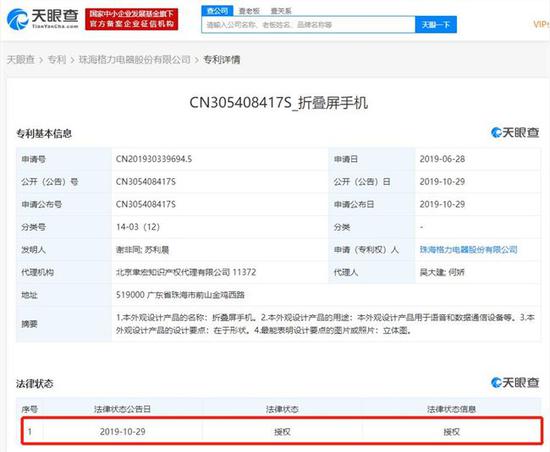This screenshot has height=452, width=550.
Task: Click the red official credit agency banner
Action: coord(132,19)
